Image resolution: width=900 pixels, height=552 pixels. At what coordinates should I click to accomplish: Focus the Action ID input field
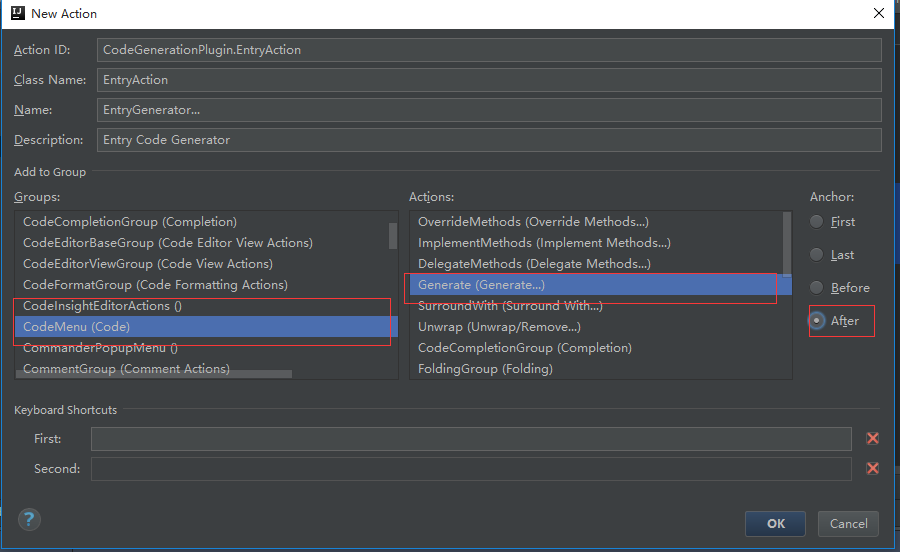point(489,50)
